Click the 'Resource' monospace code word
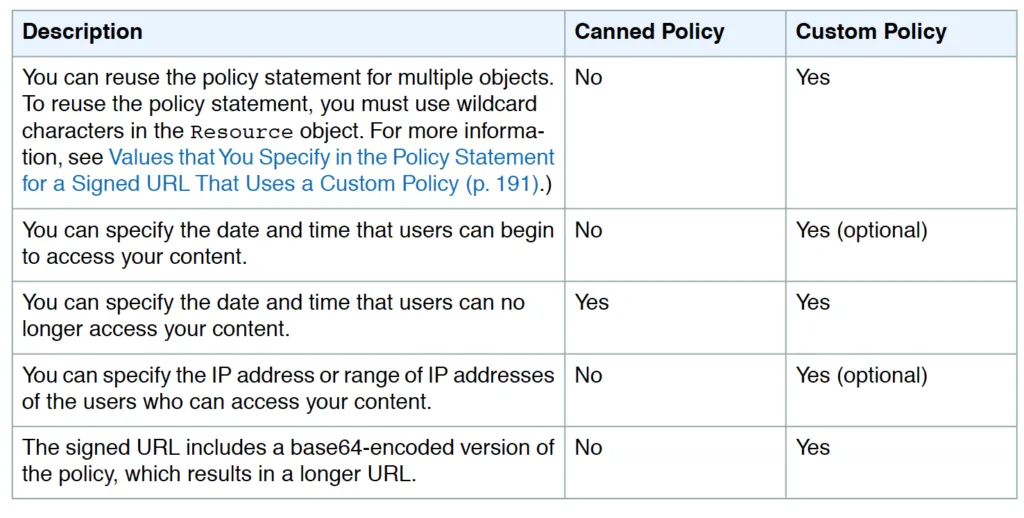Screen dimensions: 1024x518 tap(242, 132)
